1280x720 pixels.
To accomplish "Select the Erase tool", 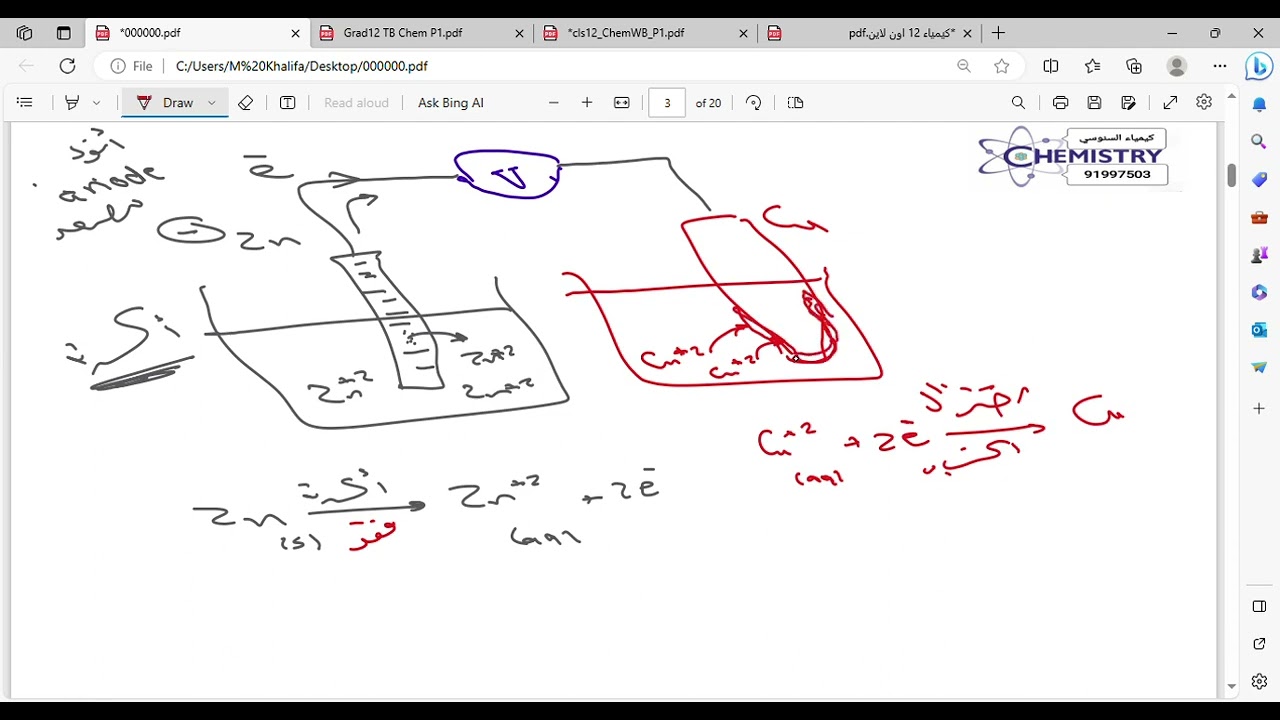I will pos(245,103).
